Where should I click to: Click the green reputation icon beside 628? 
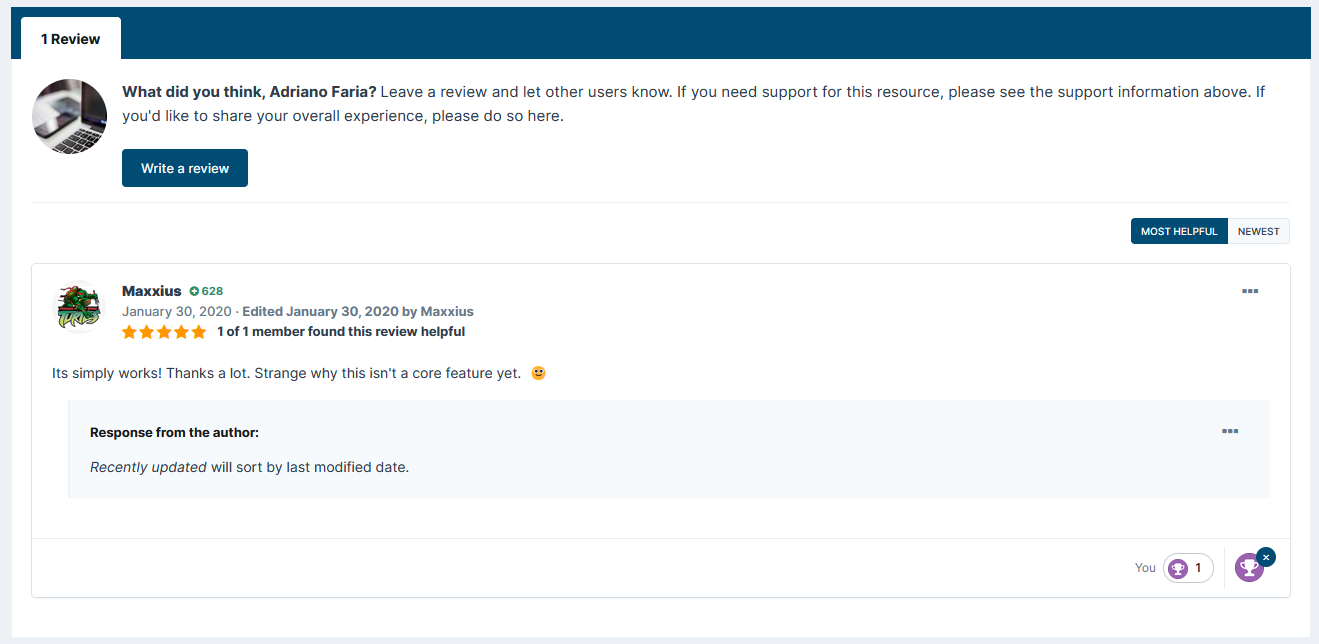[x=194, y=292]
